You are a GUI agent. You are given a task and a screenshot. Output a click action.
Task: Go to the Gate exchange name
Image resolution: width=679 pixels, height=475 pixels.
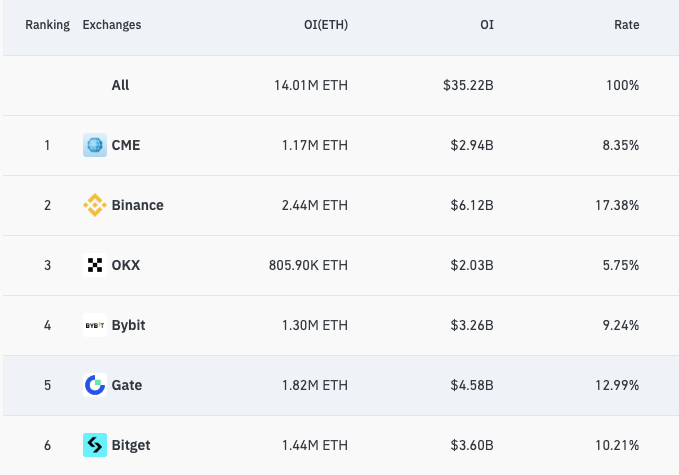tap(127, 385)
